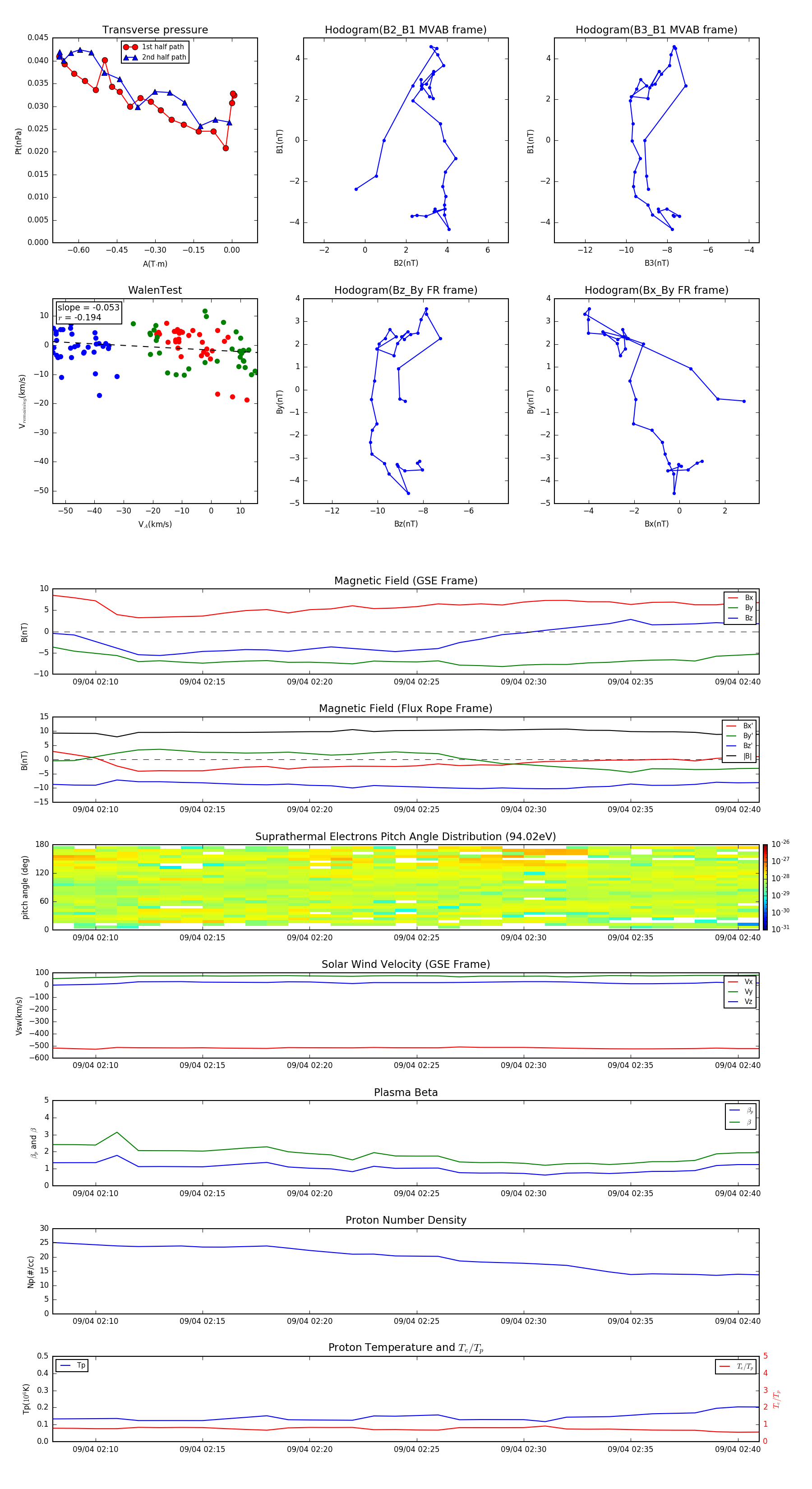Click the 'slope = -0.053' annotation
The image size is (812, 1489).
pyautogui.click(x=88, y=308)
